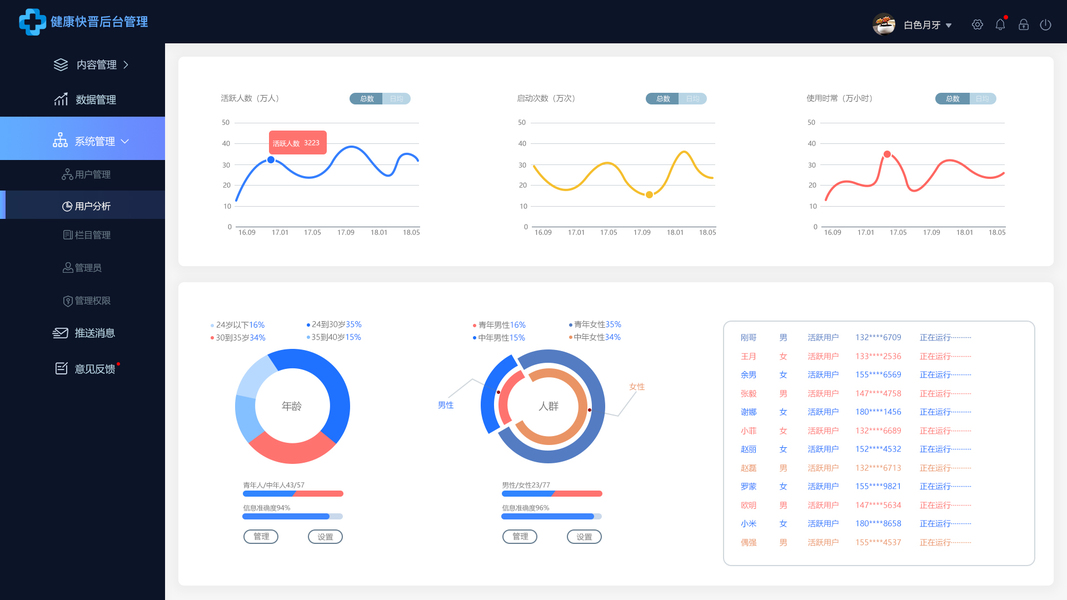The image size is (1067, 600).
Task: Click the 活跃人数 3223 tooltip
Action: click(297, 143)
